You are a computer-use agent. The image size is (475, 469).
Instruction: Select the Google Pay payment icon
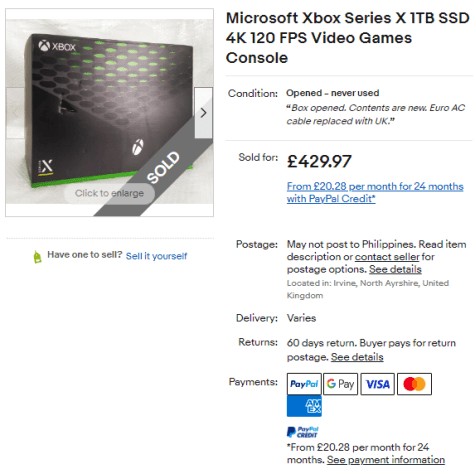[x=340, y=384]
